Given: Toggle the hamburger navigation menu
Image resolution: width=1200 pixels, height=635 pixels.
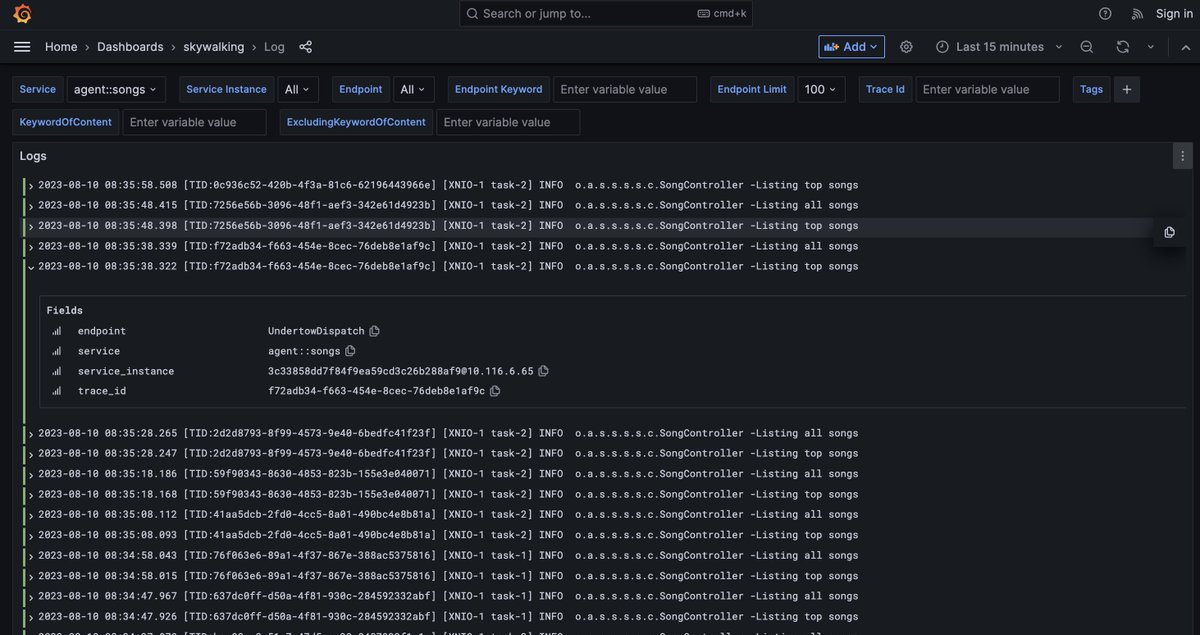Looking at the screenshot, I should [22, 47].
